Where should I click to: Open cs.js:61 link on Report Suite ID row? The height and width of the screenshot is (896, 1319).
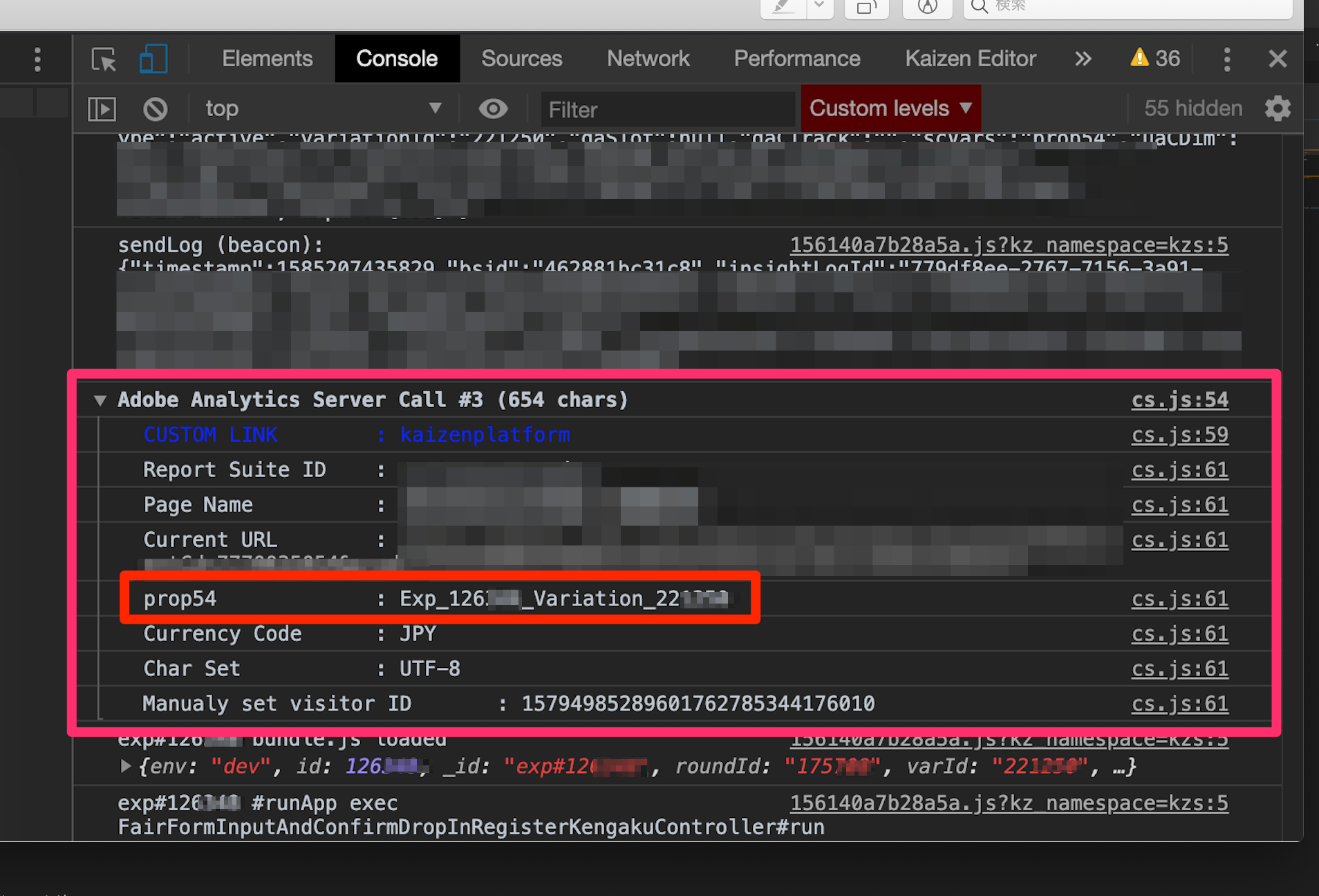pyautogui.click(x=1179, y=470)
